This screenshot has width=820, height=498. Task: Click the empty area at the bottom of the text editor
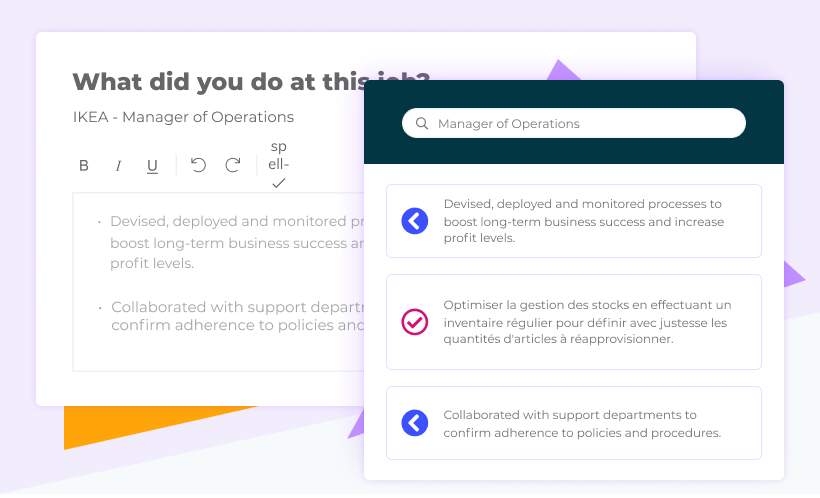pos(218,353)
